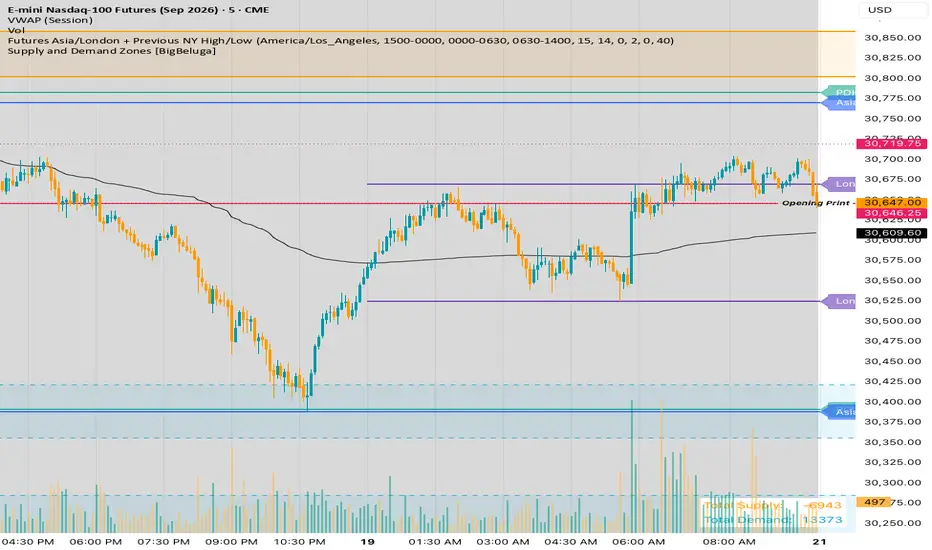The image size is (932, 550).
Task: Click the 30,325.00 price axis label
Action: [892, 462]
